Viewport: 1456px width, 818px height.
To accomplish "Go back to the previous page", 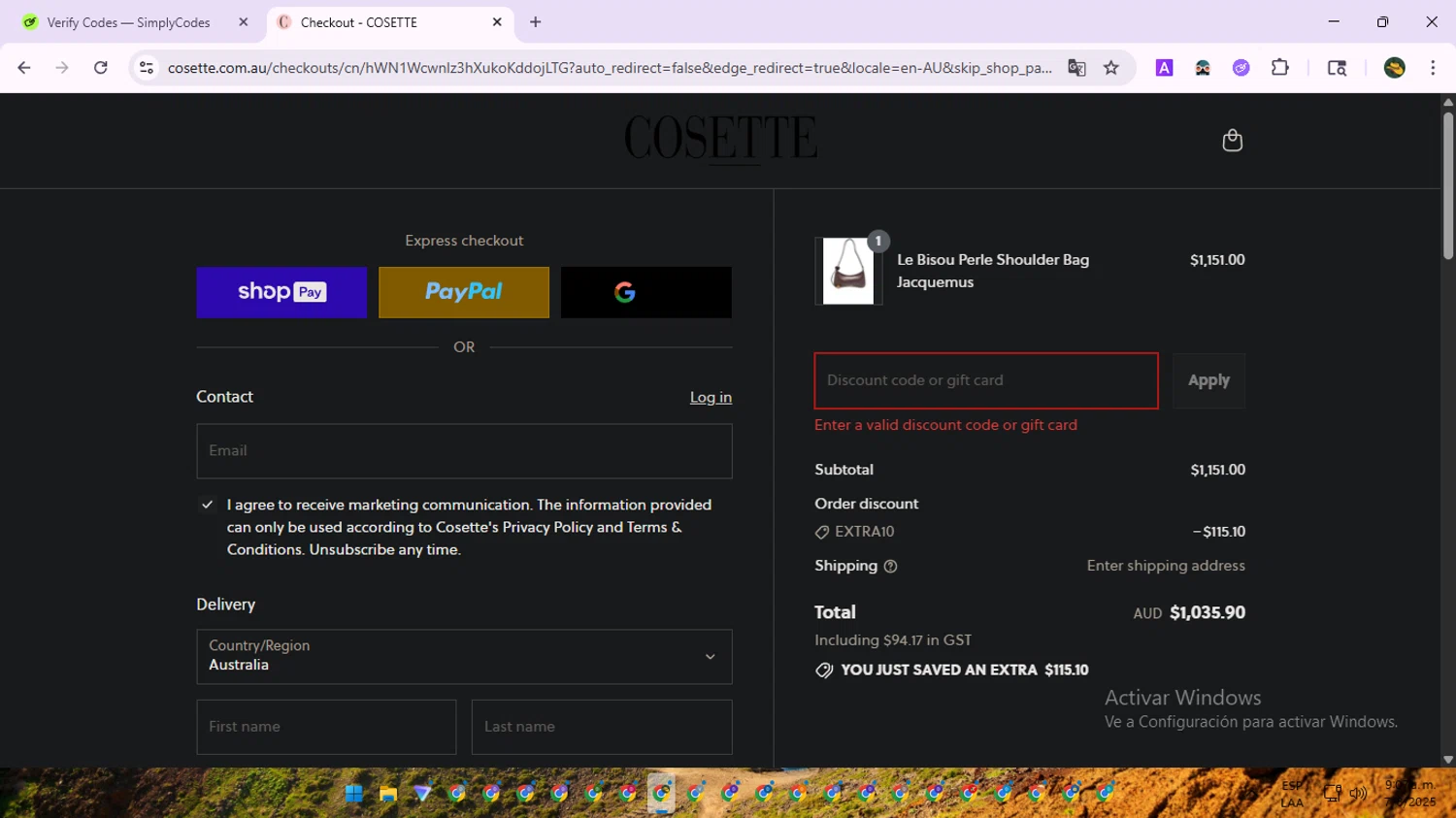I will point(24,68).
